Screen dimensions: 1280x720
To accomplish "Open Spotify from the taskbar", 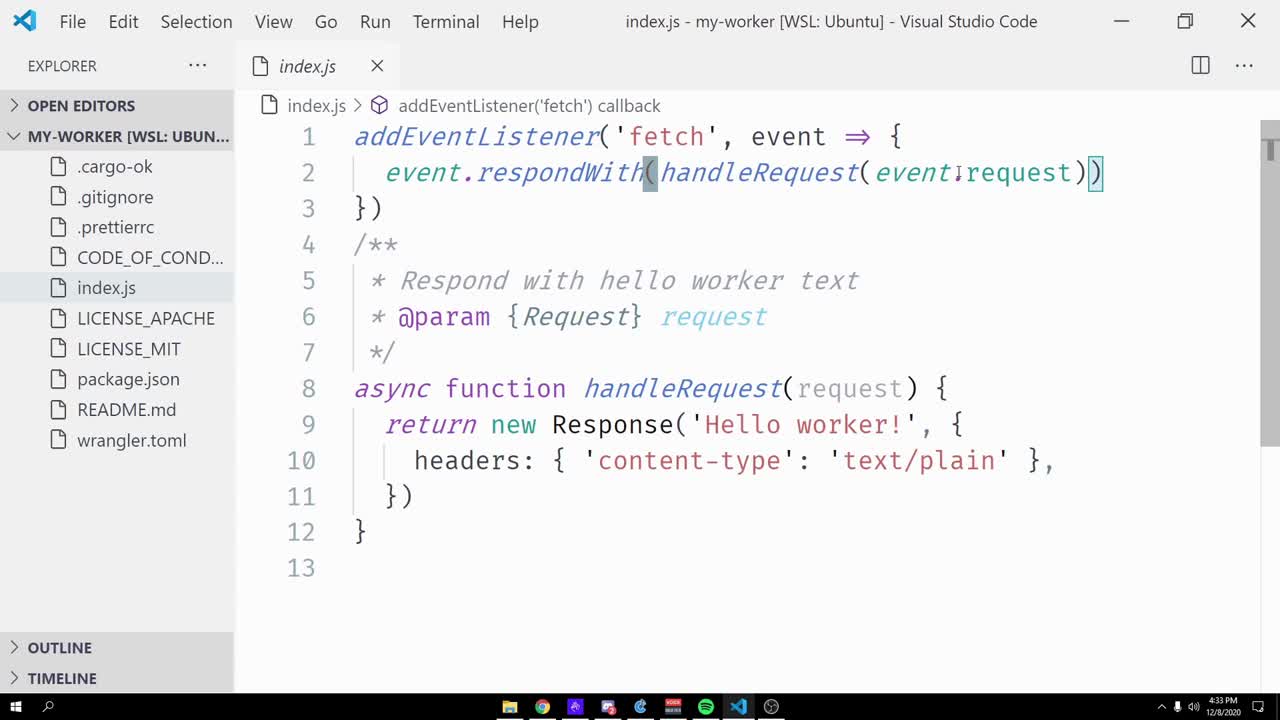I will tap(706, 706).
